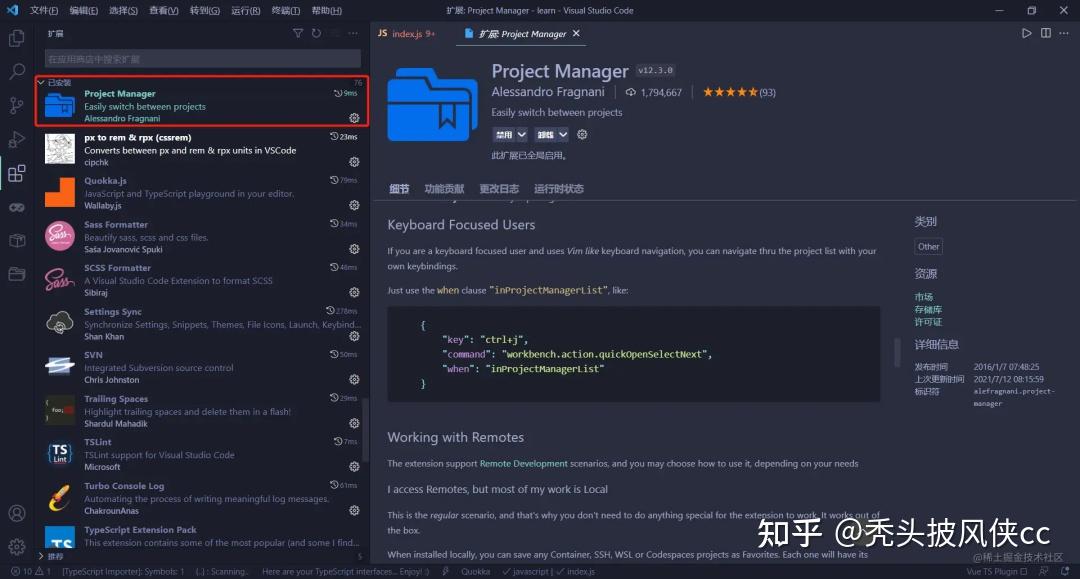Select the Runtime Status tab
1080x579 pixels.
[x=559, y=189]
